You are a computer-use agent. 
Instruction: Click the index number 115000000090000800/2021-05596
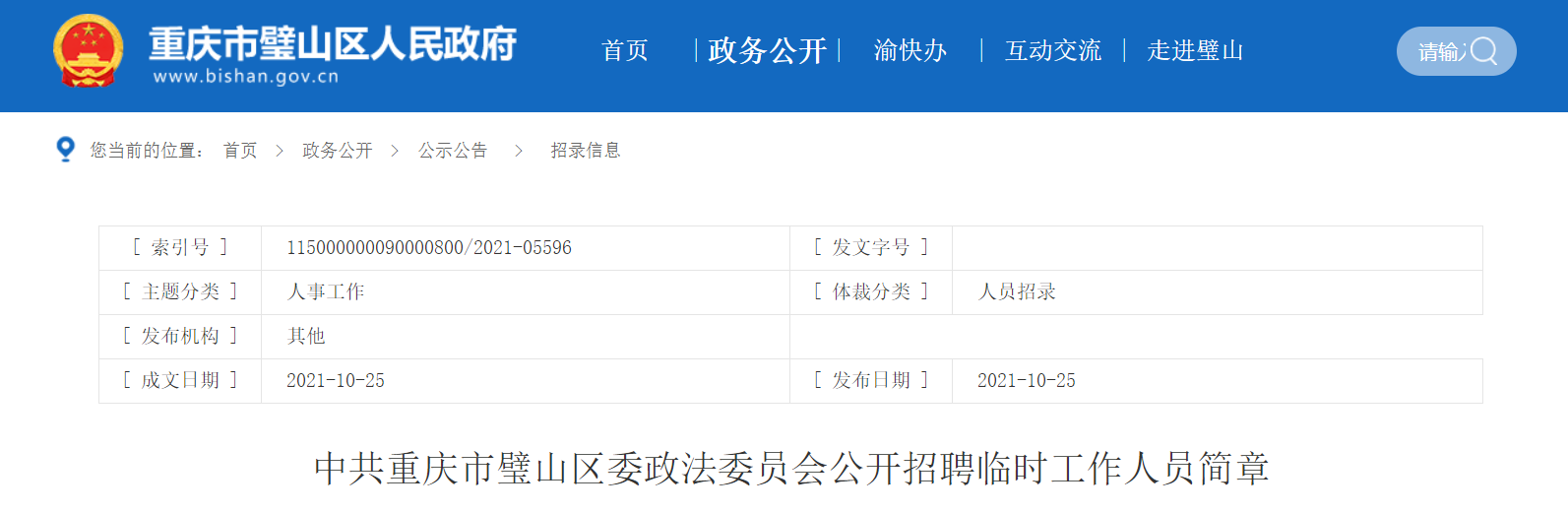(429, 248)
